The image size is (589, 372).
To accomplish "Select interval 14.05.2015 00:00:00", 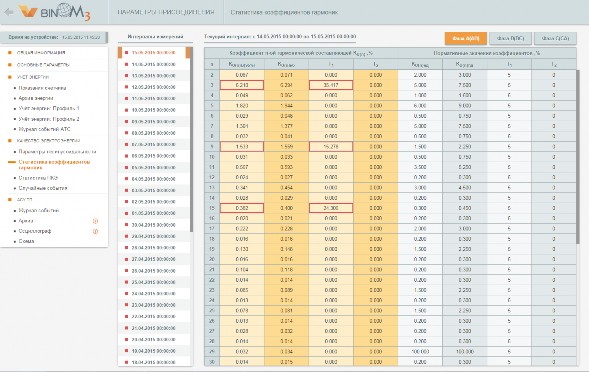I will [153, 64].
